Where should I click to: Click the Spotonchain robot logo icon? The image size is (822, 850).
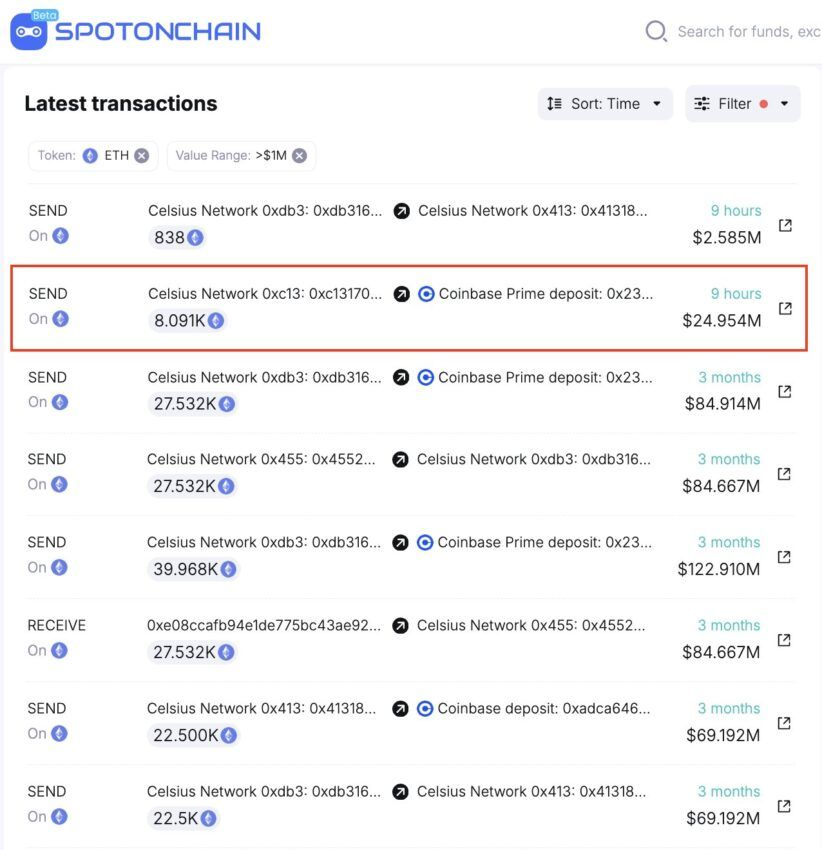pyautogui.click(x=28, y=32)
